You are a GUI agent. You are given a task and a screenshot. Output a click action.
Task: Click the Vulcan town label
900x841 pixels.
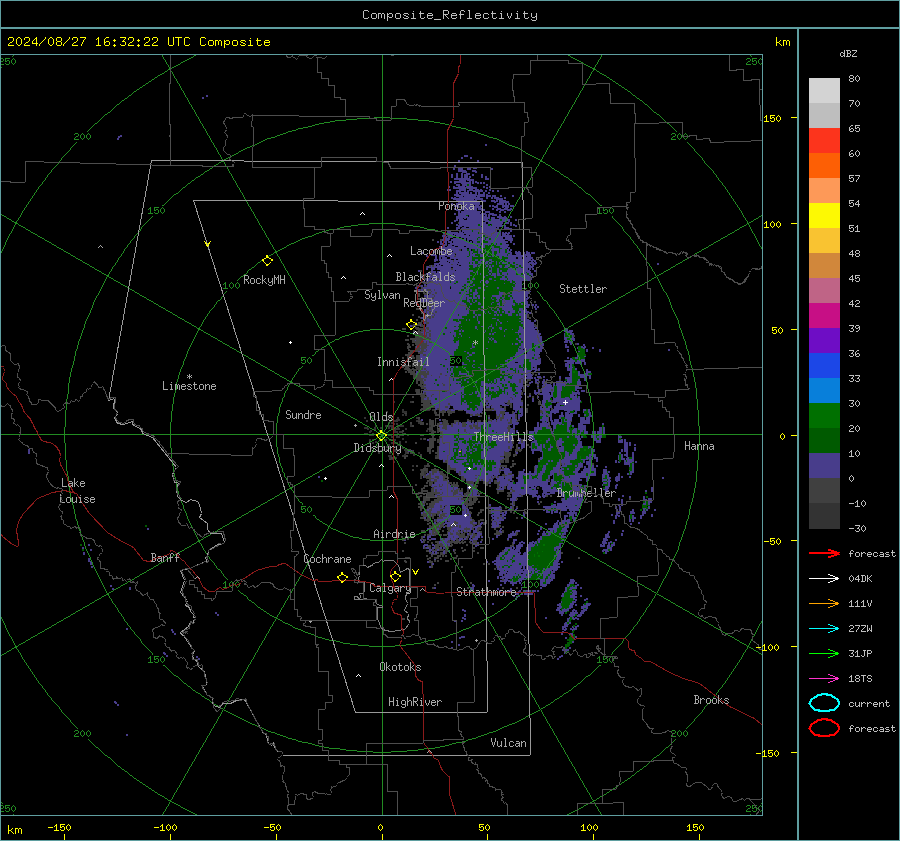click(509, 743)
